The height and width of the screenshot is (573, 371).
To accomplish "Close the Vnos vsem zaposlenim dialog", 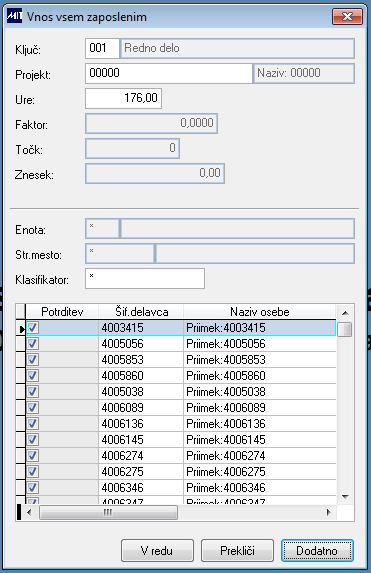I will (x=347, y=16).
